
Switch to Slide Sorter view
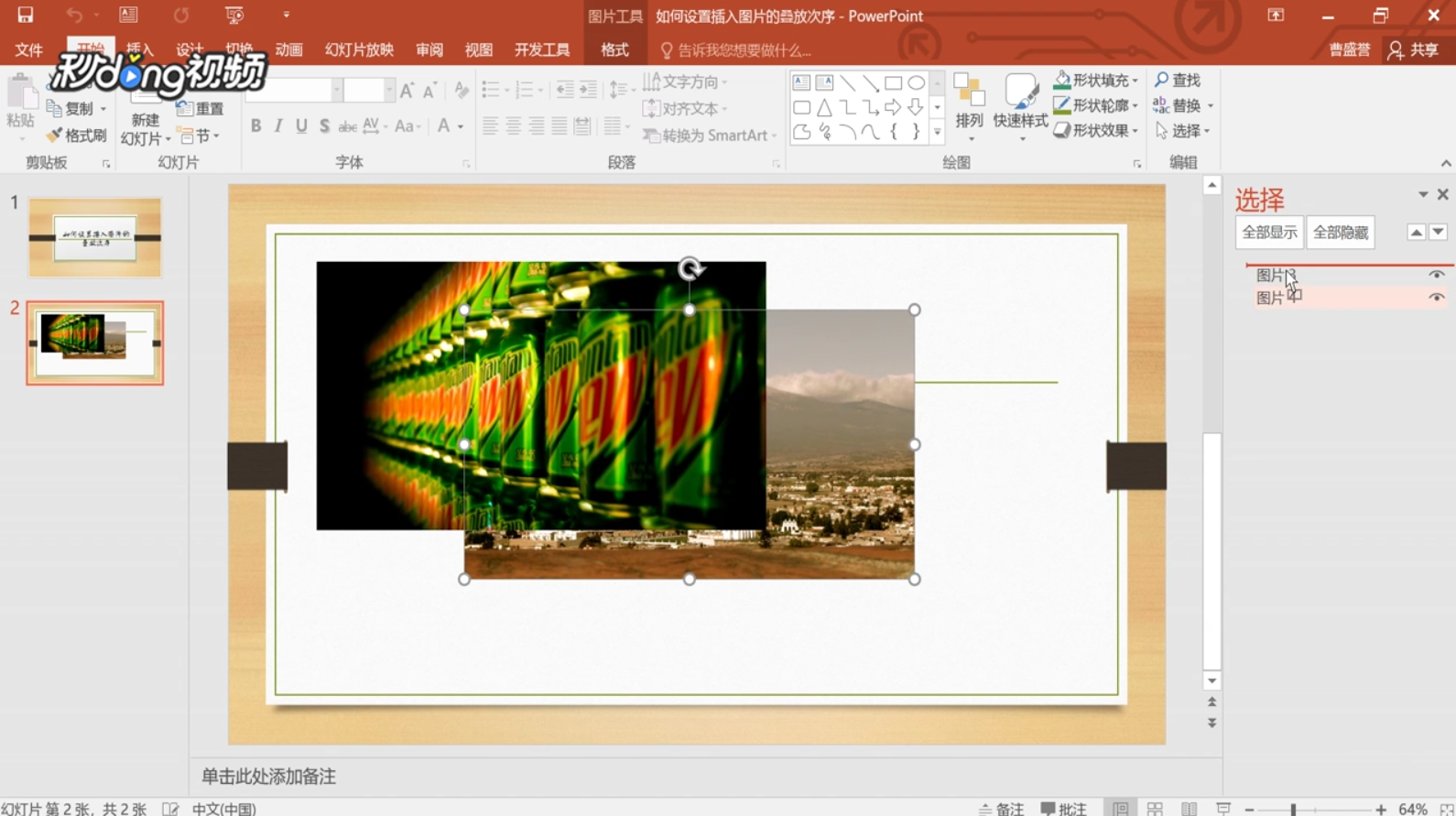[1155, 809]
